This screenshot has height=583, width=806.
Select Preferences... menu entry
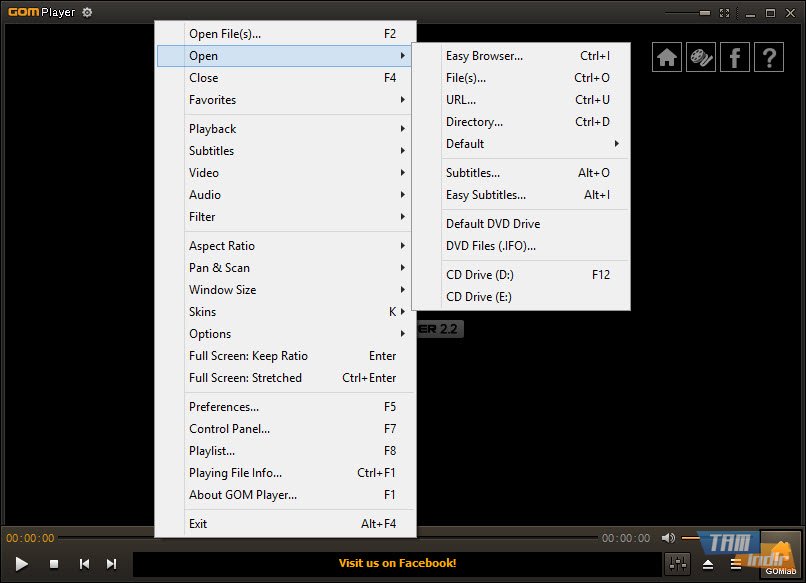coord(286,407)
